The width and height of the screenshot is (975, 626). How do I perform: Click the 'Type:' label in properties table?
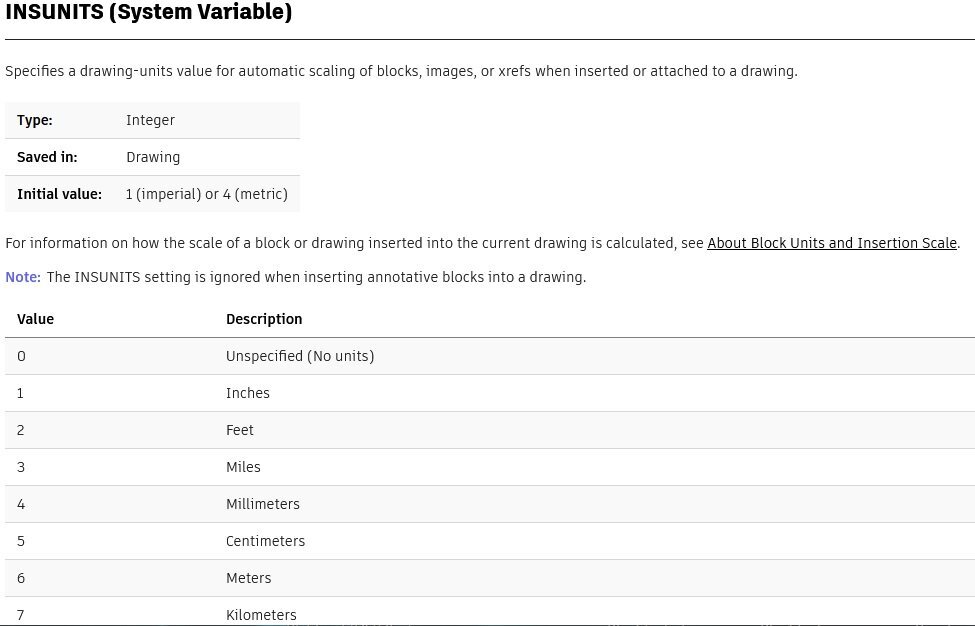click(35, 120)
